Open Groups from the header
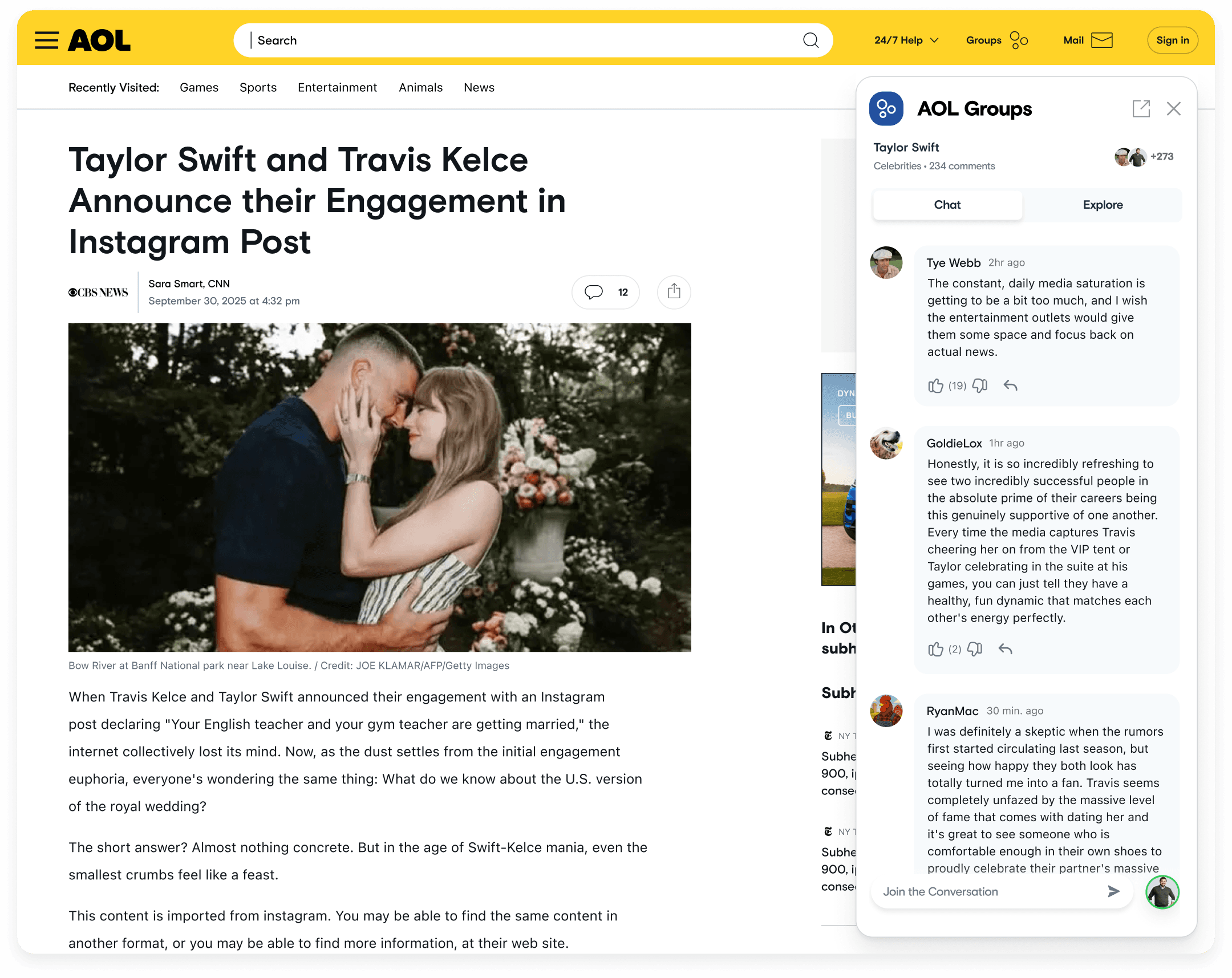 [997, 40]
